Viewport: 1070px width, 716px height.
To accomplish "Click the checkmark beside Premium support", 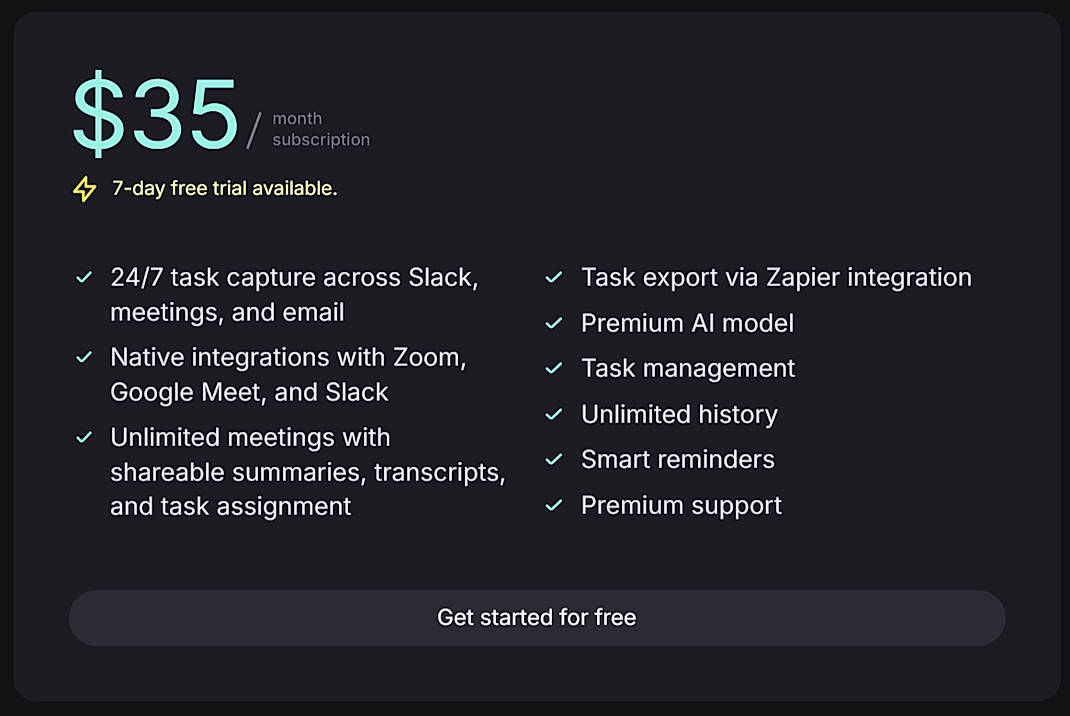I will coord(553,505).
